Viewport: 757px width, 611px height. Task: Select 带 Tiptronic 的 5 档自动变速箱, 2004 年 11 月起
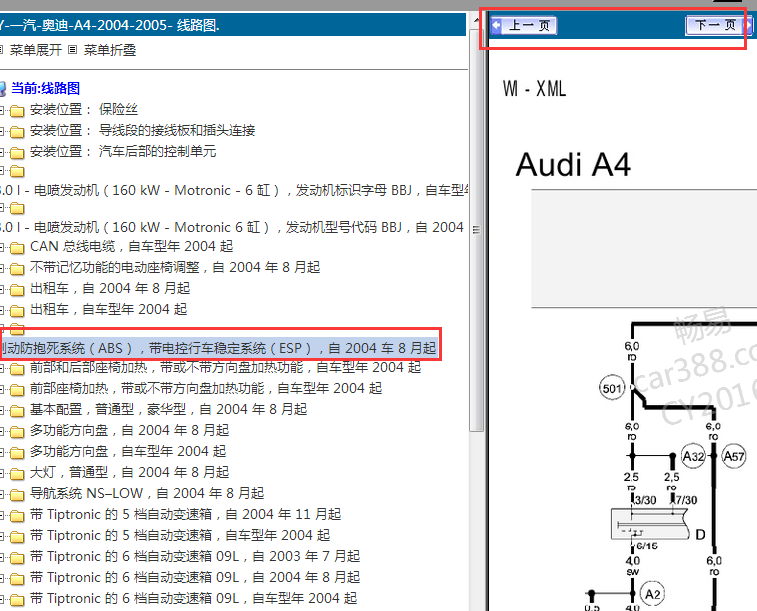tap(185, 514)
